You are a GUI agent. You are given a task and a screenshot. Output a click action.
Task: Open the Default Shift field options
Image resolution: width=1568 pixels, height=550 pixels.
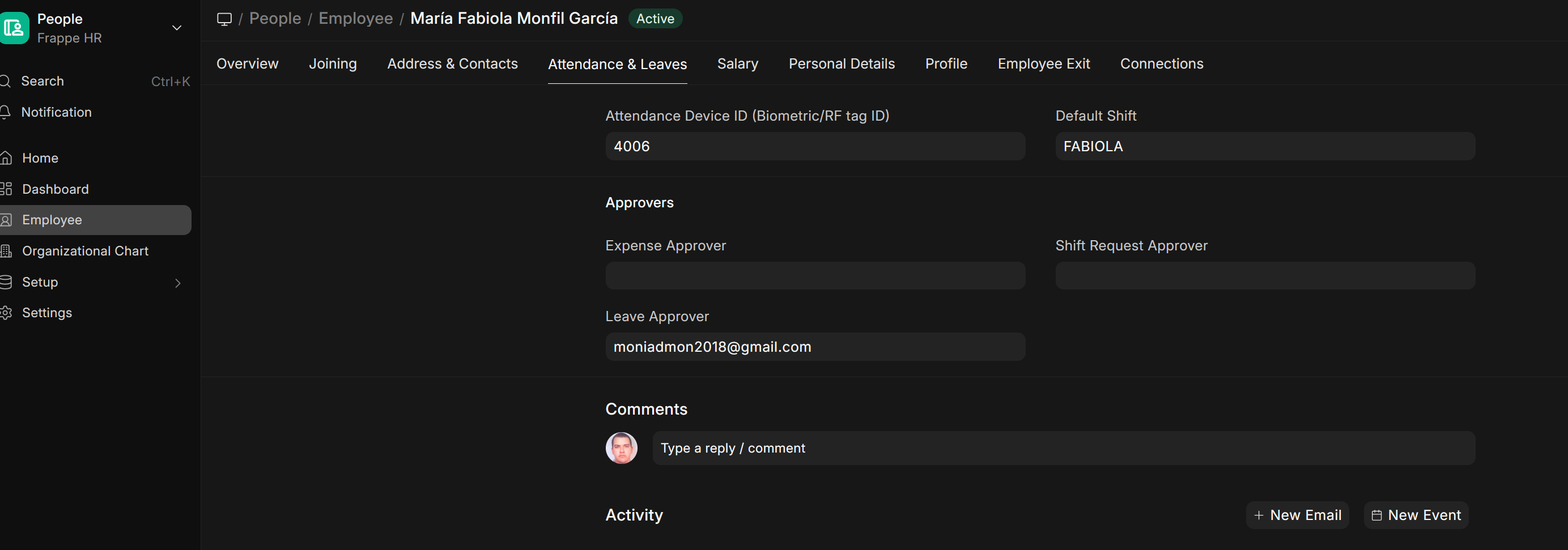(1264, 146)
